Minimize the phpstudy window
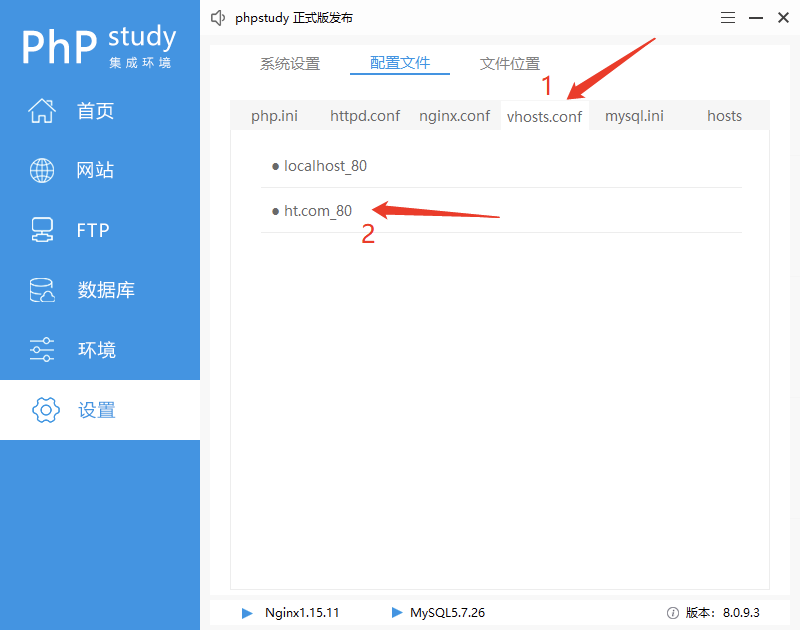This screenshot has width=800, height=630. tap(756, 18)
